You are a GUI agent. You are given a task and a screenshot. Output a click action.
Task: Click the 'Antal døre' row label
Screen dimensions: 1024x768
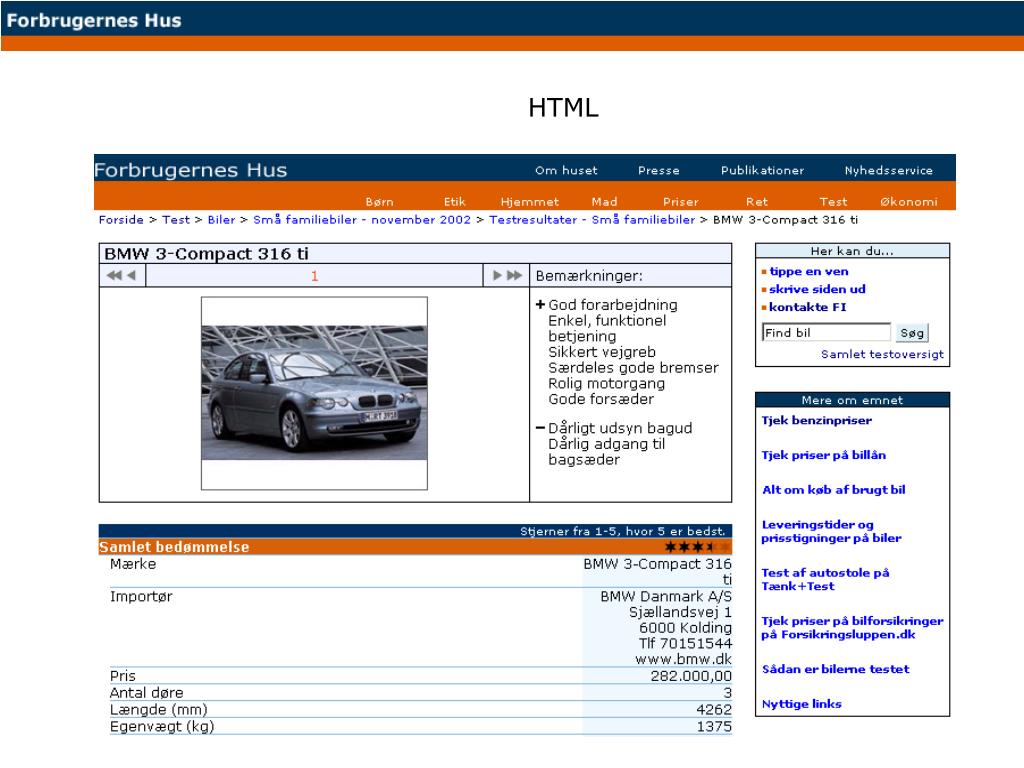146,692
